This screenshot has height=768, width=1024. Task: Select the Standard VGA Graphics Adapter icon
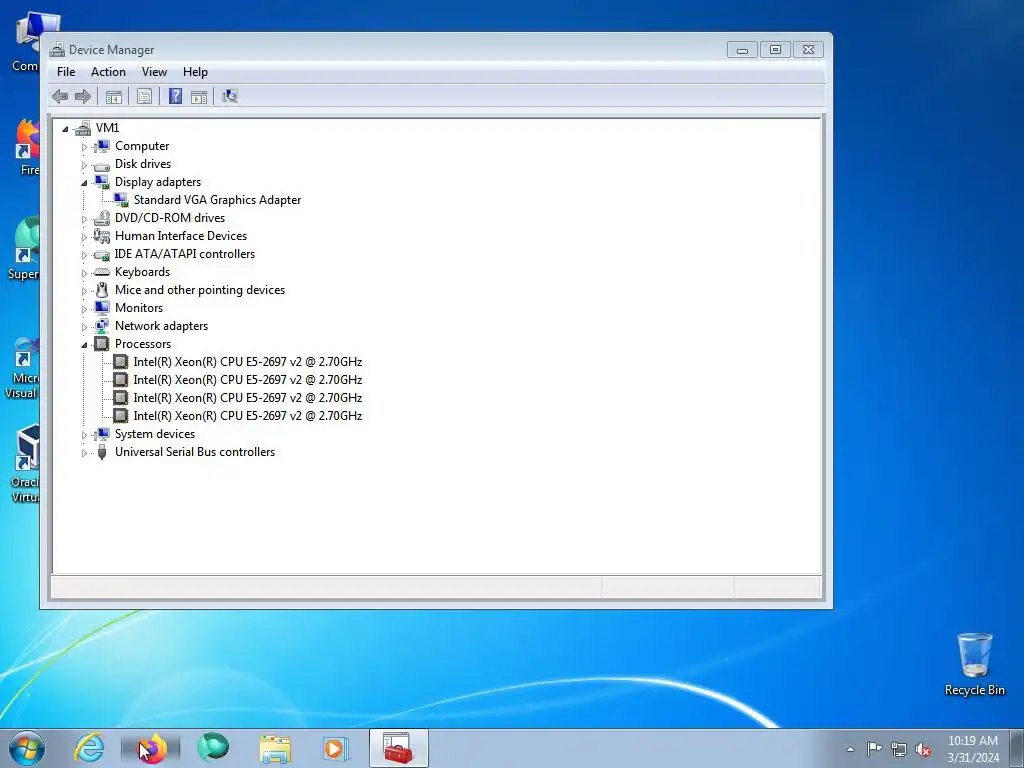click(121, 200)
